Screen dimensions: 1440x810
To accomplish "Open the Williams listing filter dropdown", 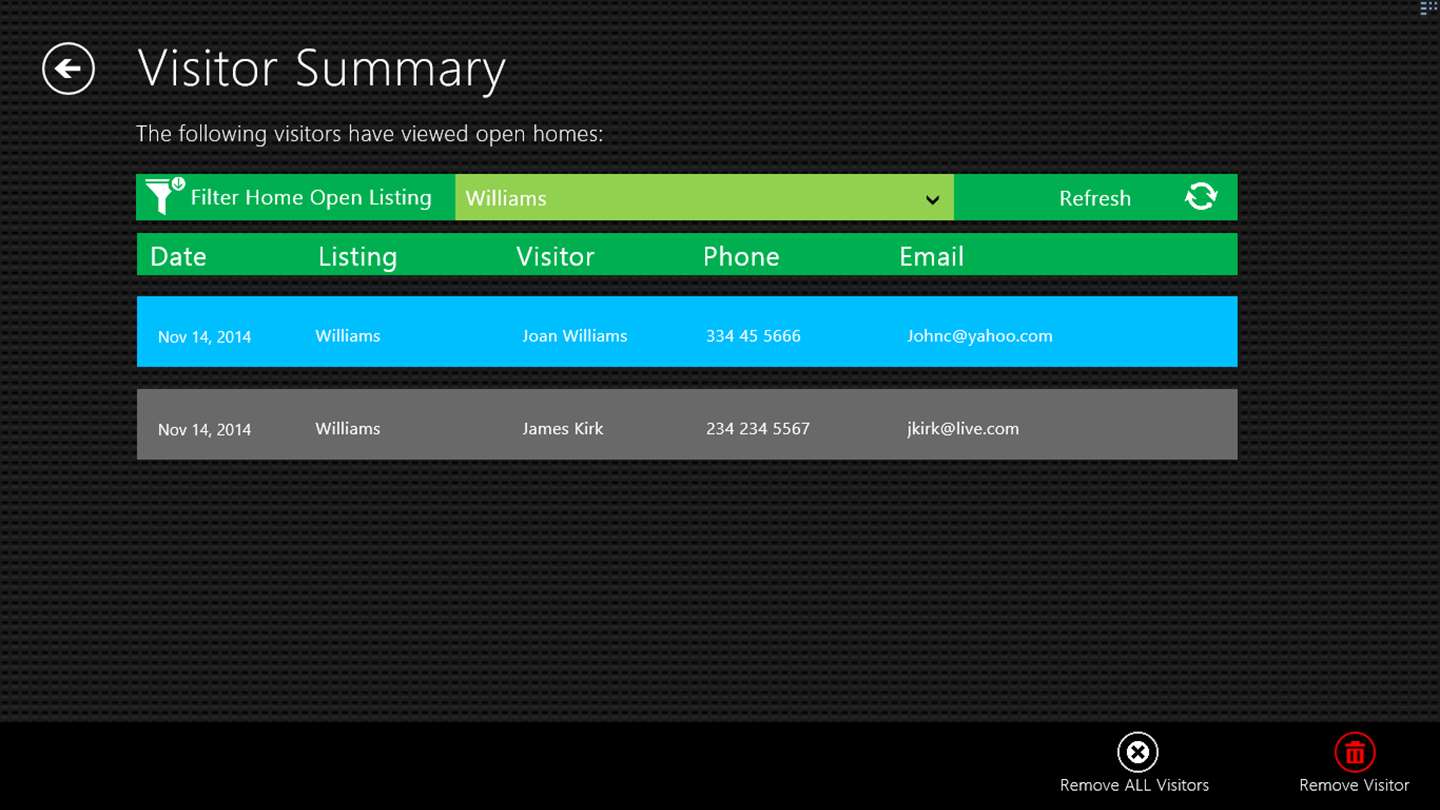I will [704, 197].
